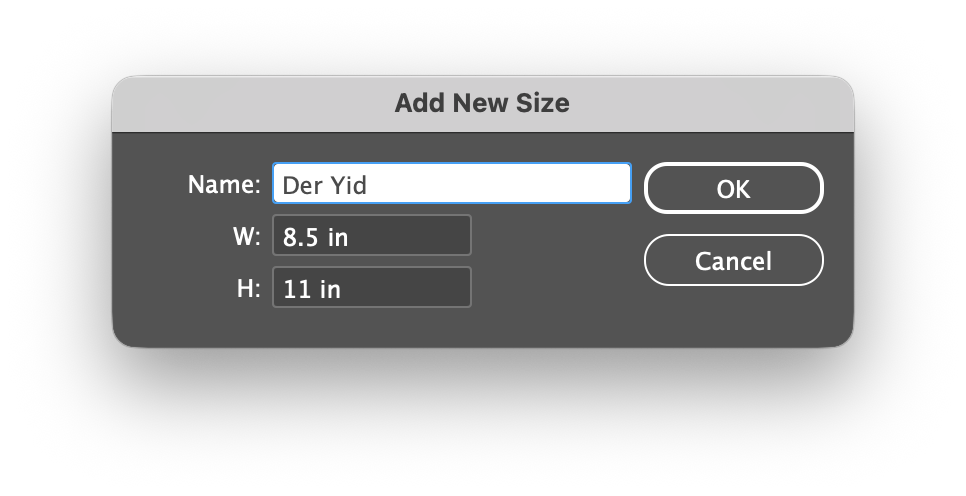Click the "W:" label
The width and height of the screenshot is (966, 496).
[x=245, y=237]
